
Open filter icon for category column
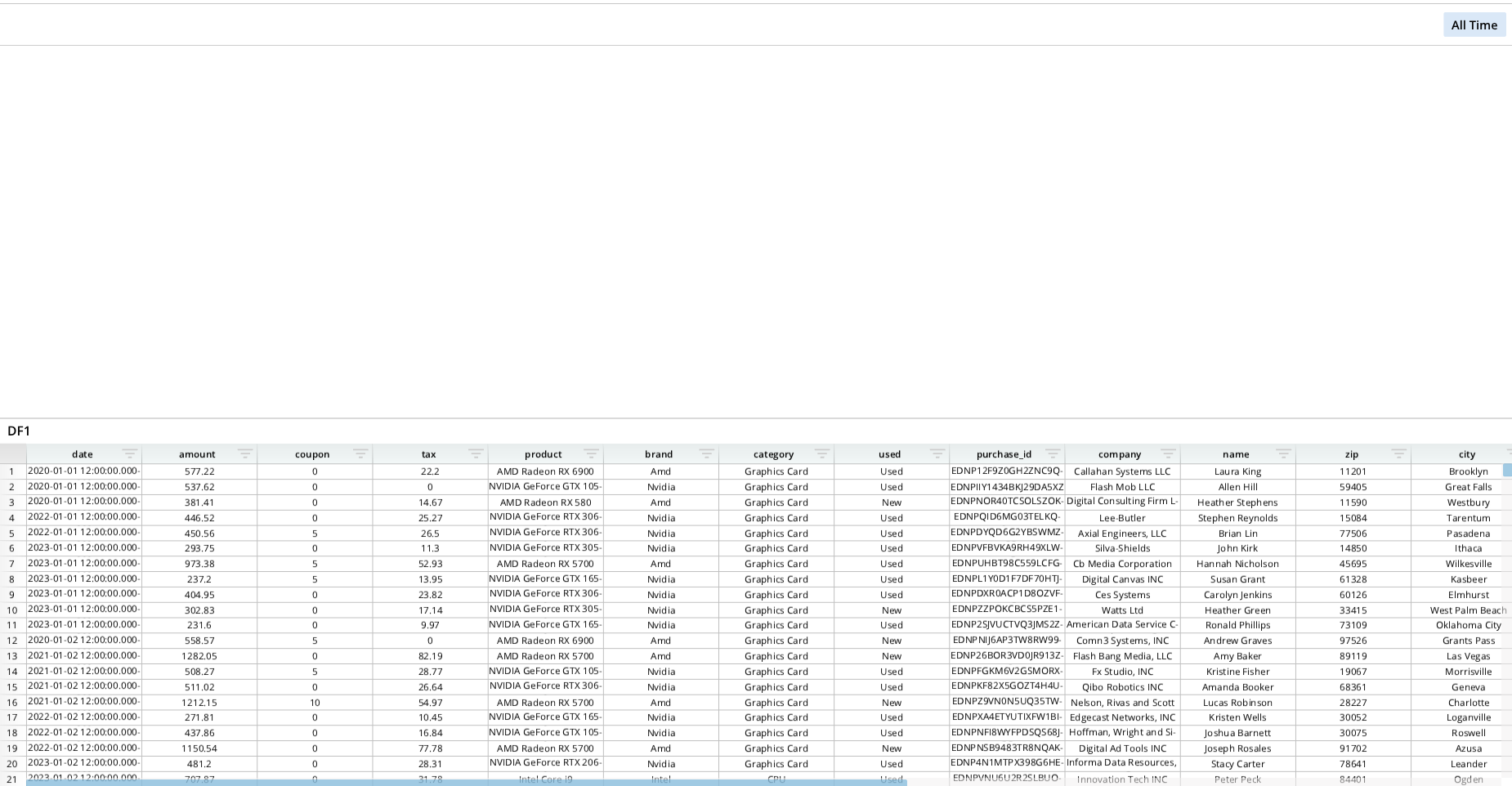coord(821,453)
